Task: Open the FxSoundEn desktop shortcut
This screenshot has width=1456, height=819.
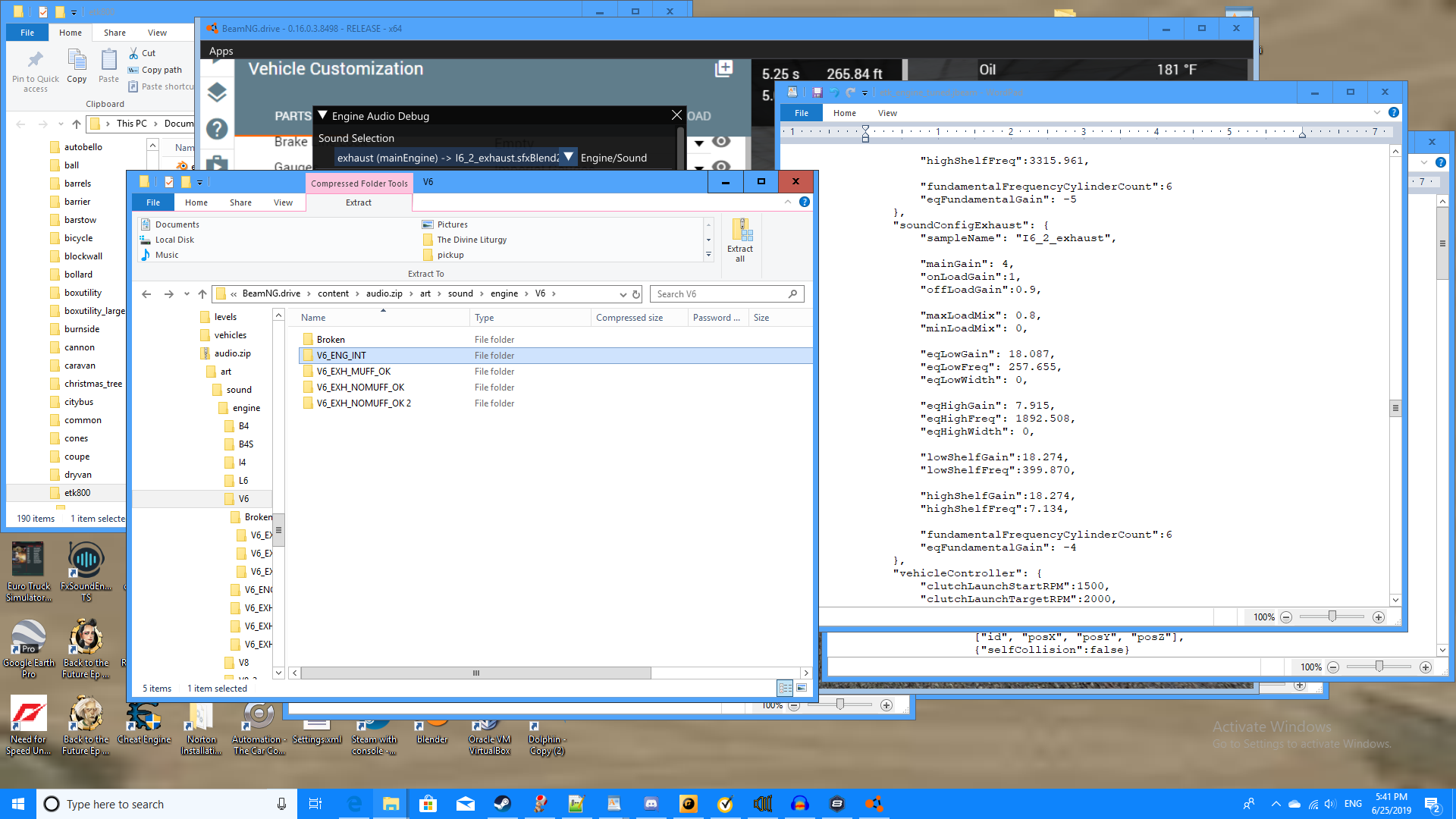Action: (86, 573)
